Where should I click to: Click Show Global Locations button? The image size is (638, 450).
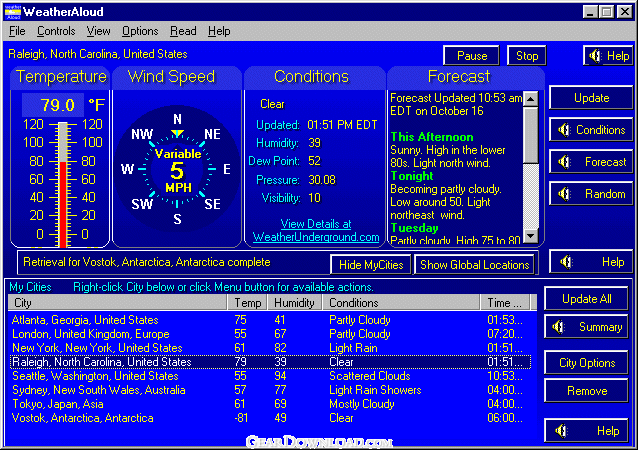click(474, 265)
